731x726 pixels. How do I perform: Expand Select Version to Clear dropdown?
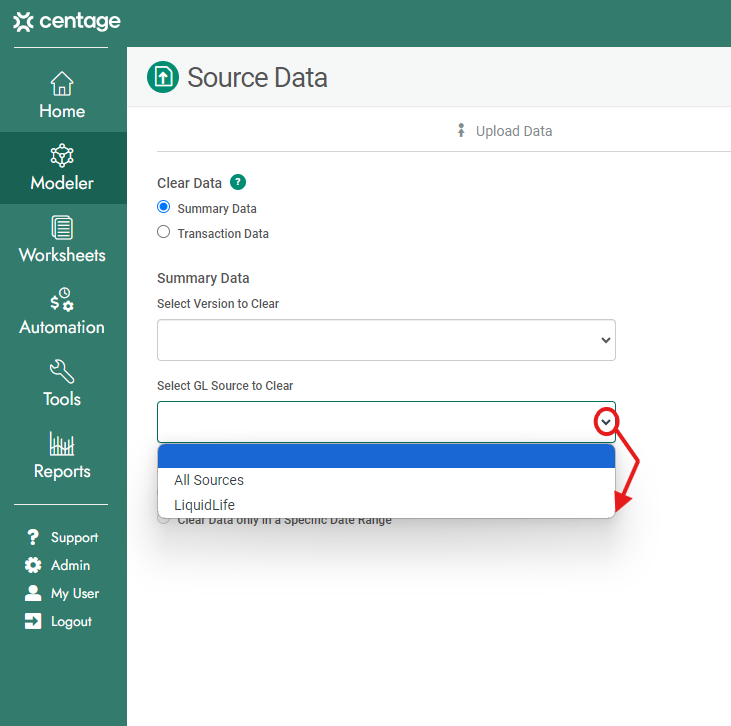tap(386, 340)
